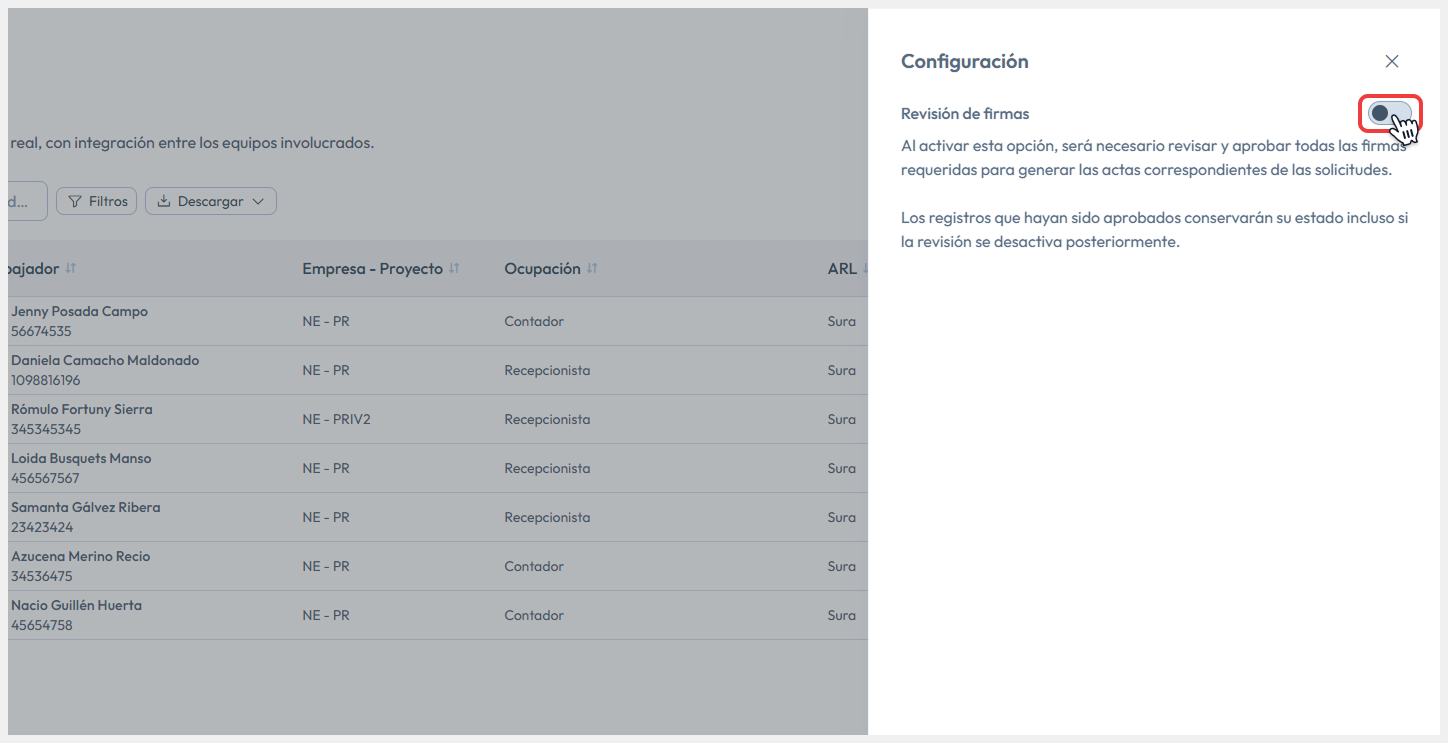1448x743 pixels.
Task: Select the Jenny Posada Campo row
Action: pos(79,312)
